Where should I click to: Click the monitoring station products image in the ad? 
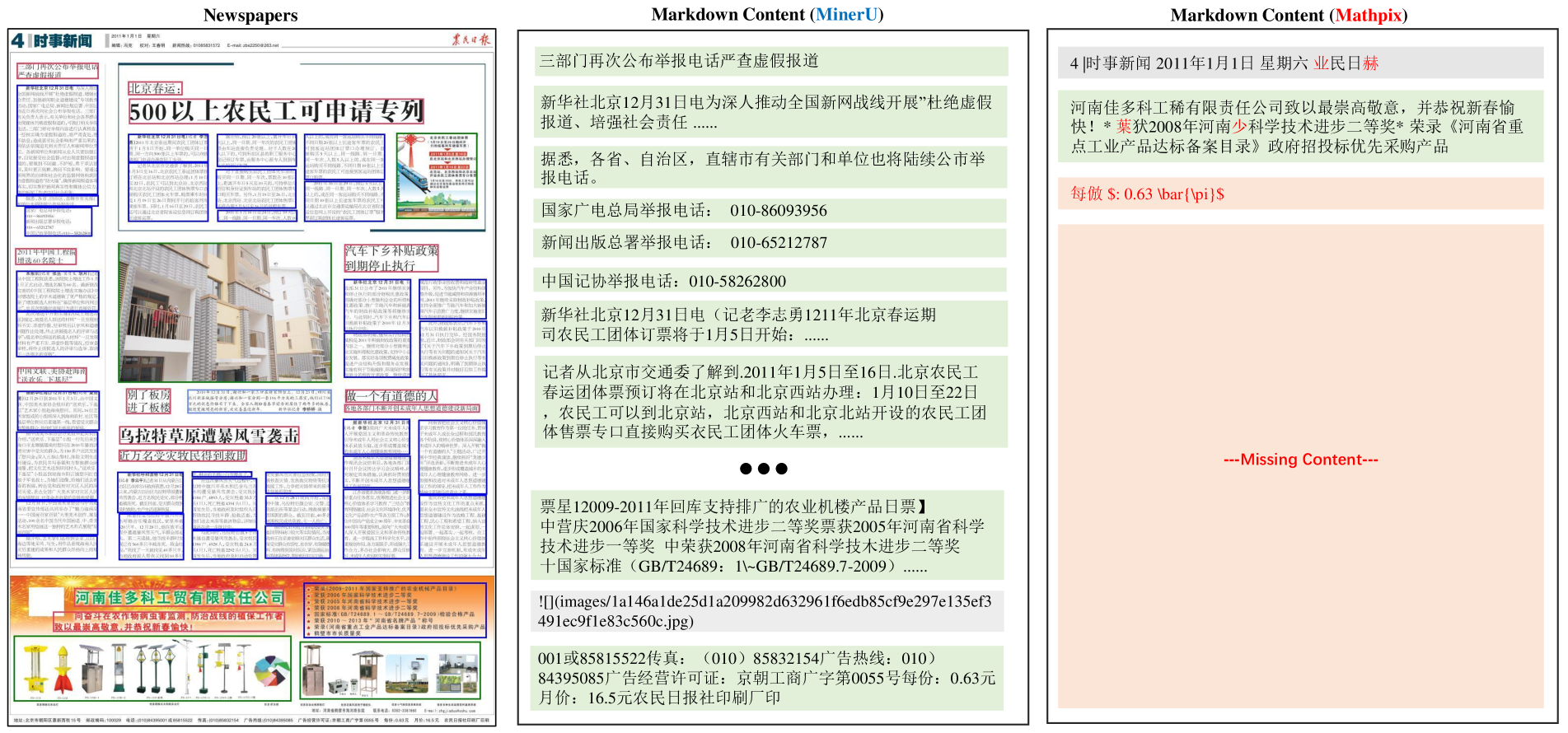coord(390,669)
